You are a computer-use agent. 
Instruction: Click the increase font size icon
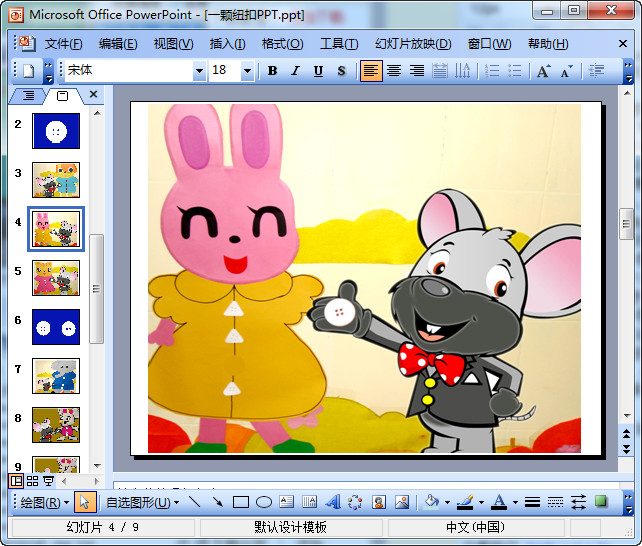click(x=543, y=71)
